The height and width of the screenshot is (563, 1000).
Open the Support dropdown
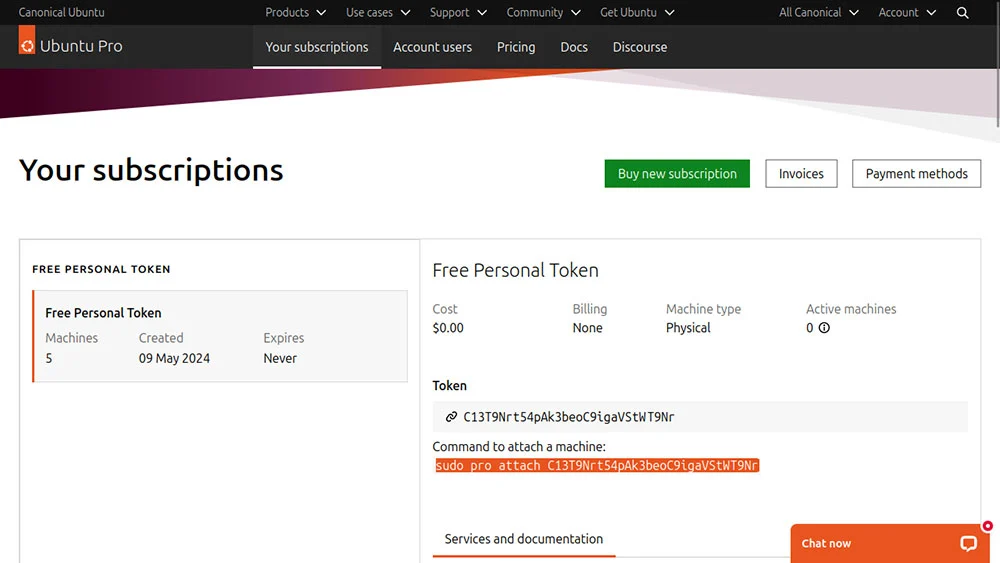(458, 13)
